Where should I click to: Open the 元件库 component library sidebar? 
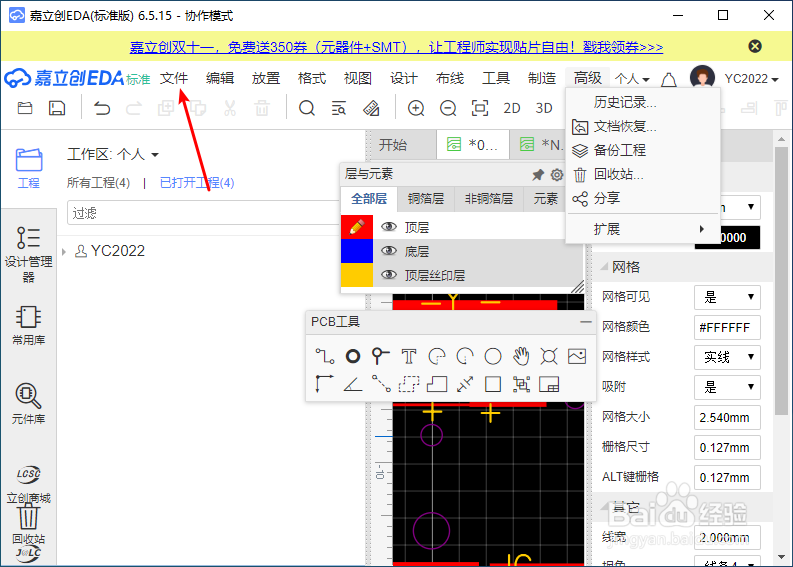[x=28, y=403]
